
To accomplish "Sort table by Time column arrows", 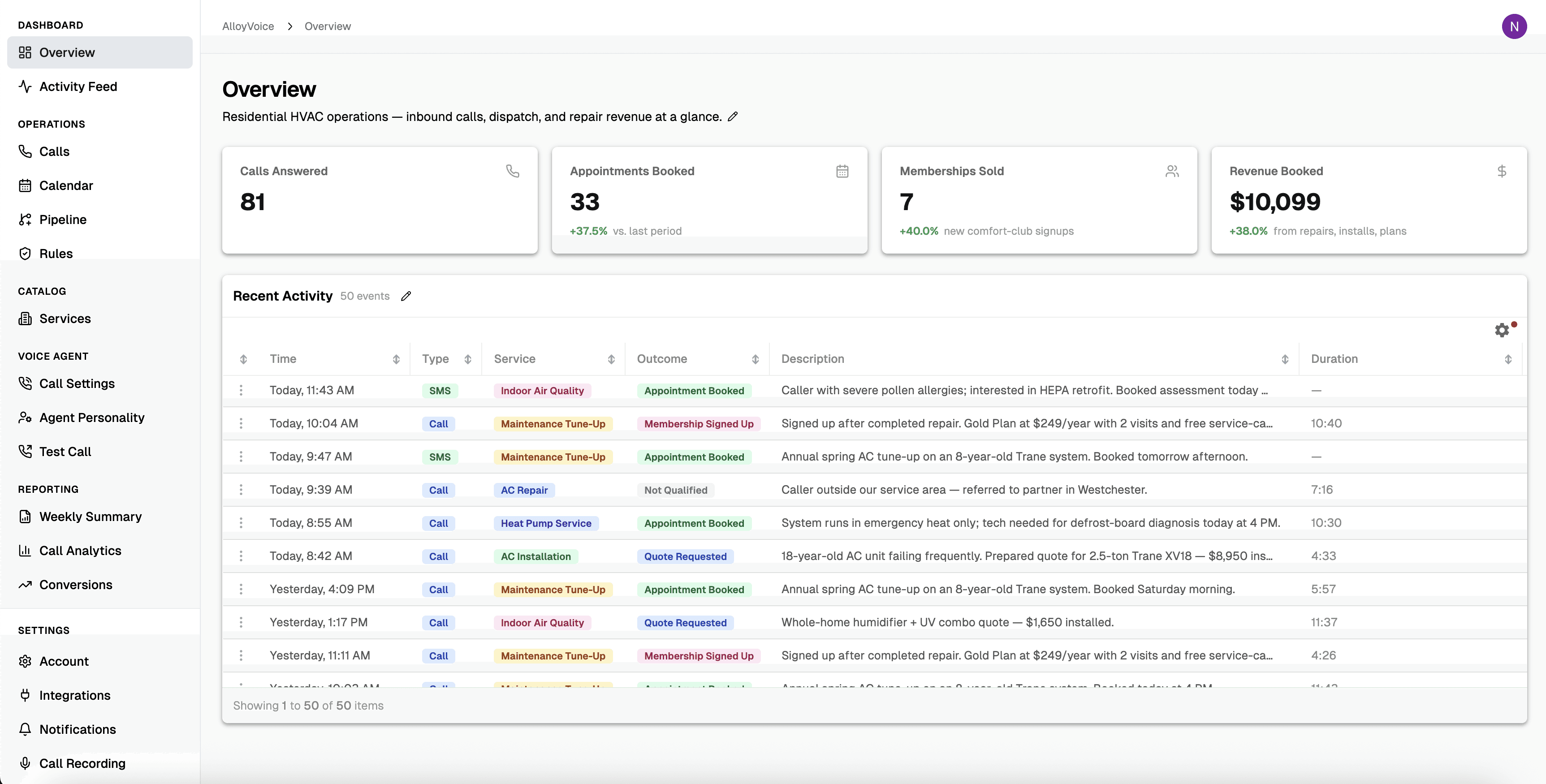I will click(x=396, y=359).
